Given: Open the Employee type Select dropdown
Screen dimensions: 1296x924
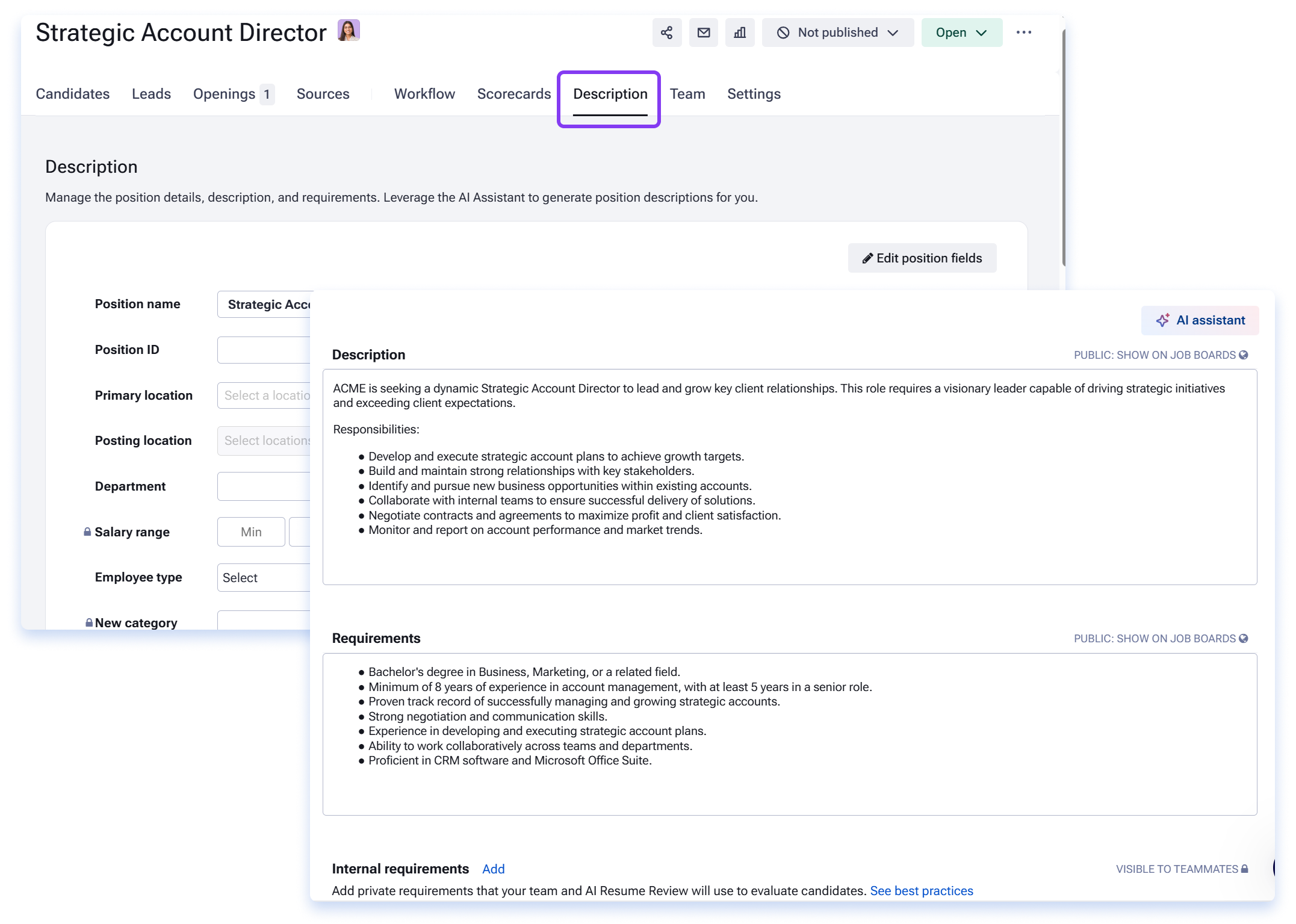Looking at the screenshot, I should [264, 577].
